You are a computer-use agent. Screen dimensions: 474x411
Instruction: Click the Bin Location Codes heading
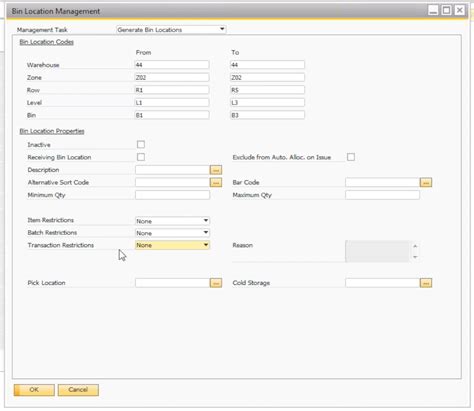tap(46, 42)
